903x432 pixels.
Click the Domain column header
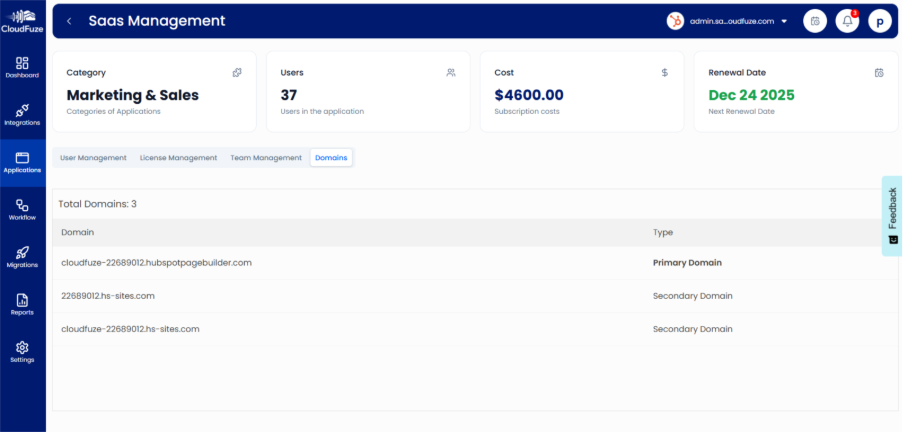78,232
